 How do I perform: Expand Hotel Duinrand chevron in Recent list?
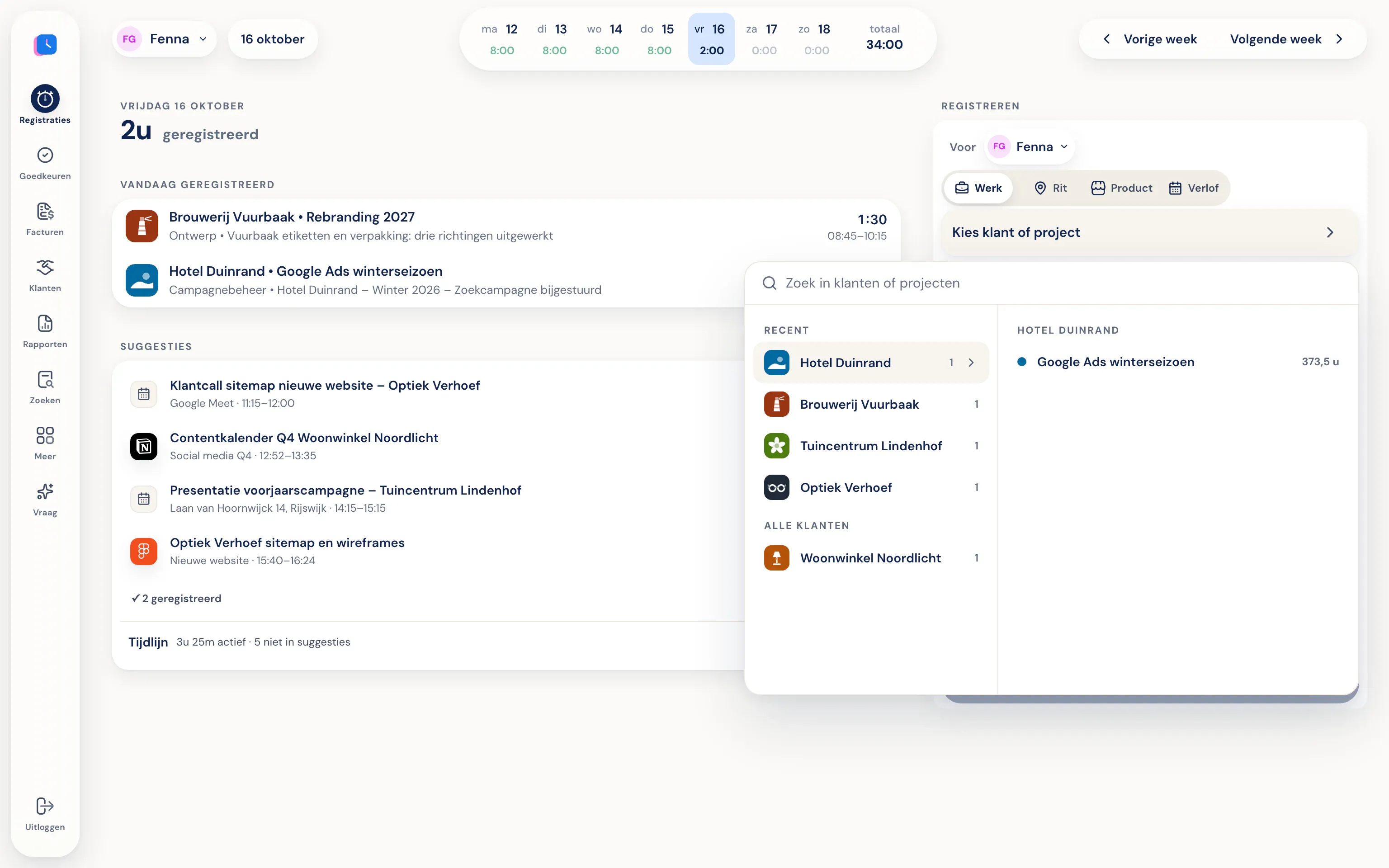(971, 363)
